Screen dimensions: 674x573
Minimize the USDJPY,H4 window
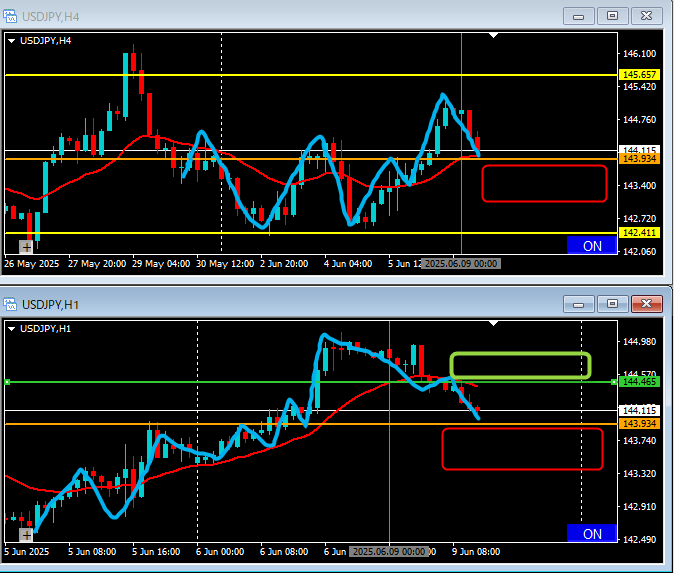[x=579, y=16]
